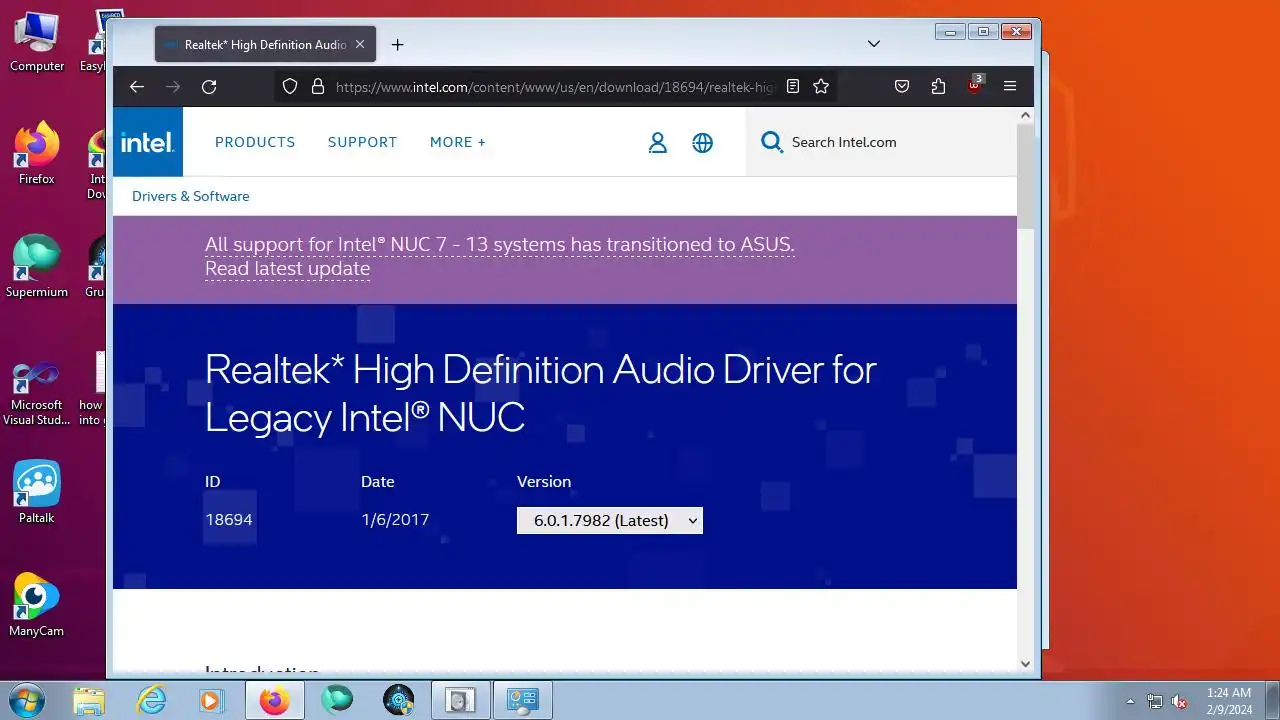
Task: Click the address bar URL
Action: pos(555,87)
